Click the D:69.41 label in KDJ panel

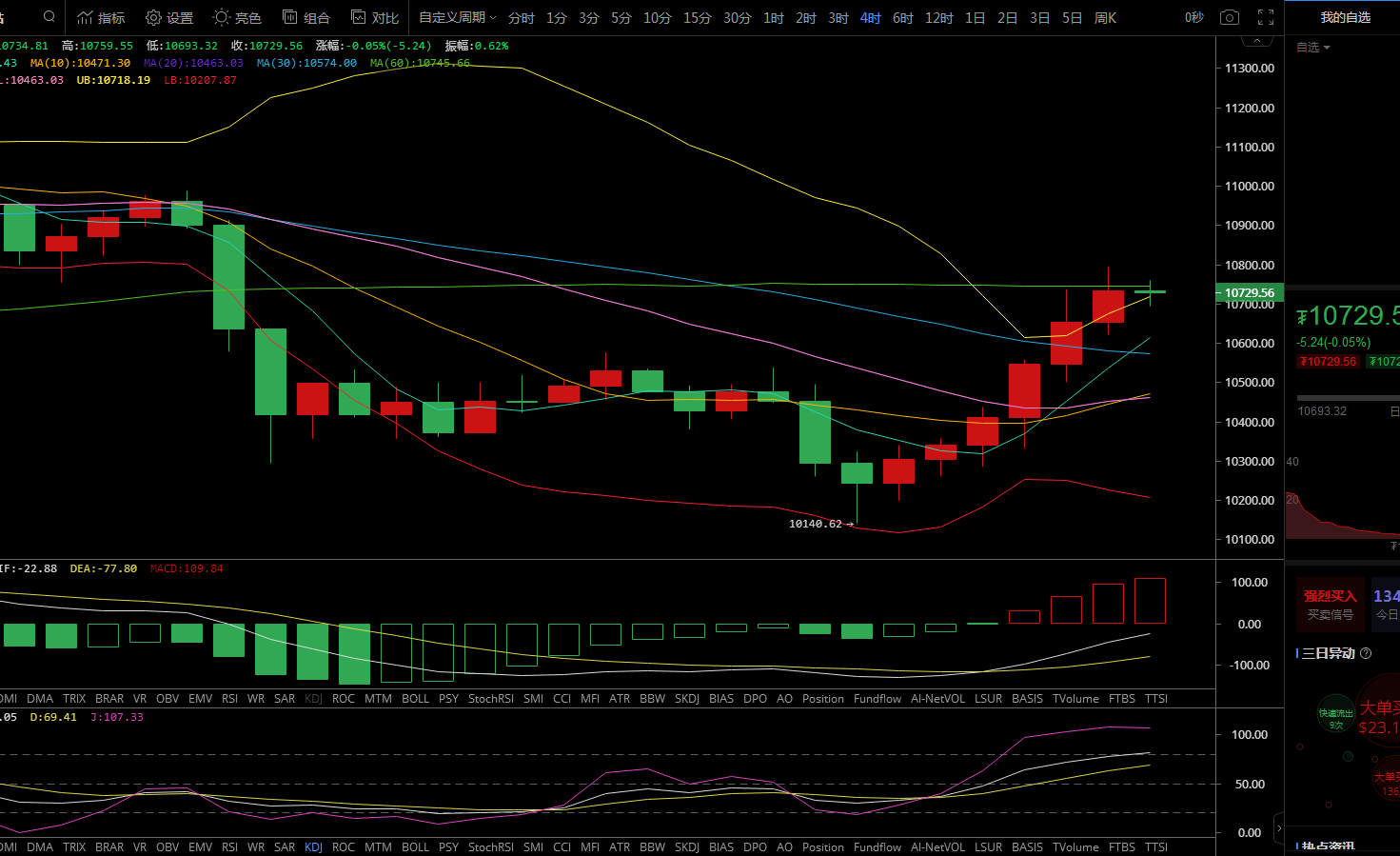point(53,717)
